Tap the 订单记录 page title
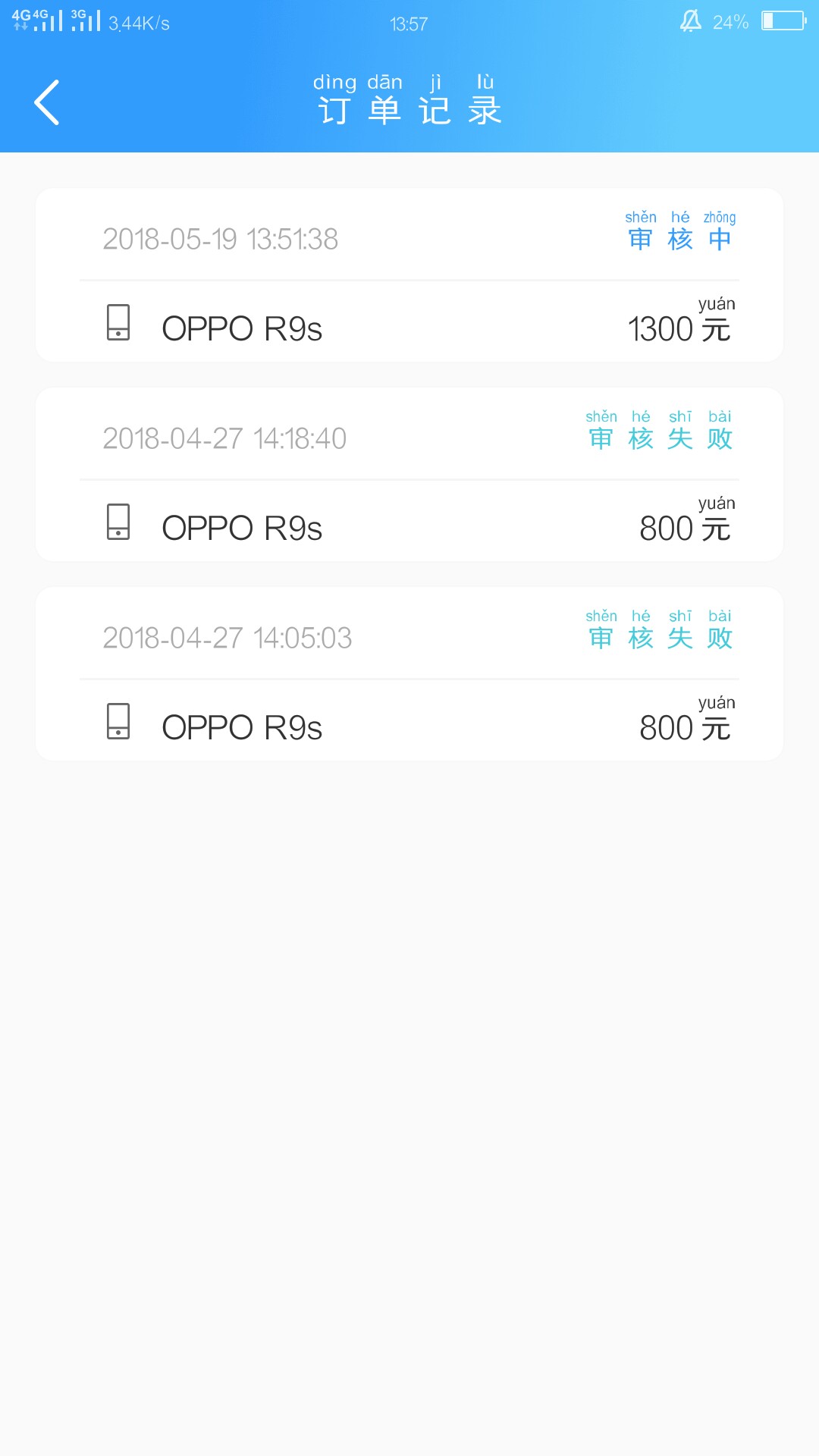Image resolution: width=819 pixels, height=1456 pixels. [x=409, y=100]
